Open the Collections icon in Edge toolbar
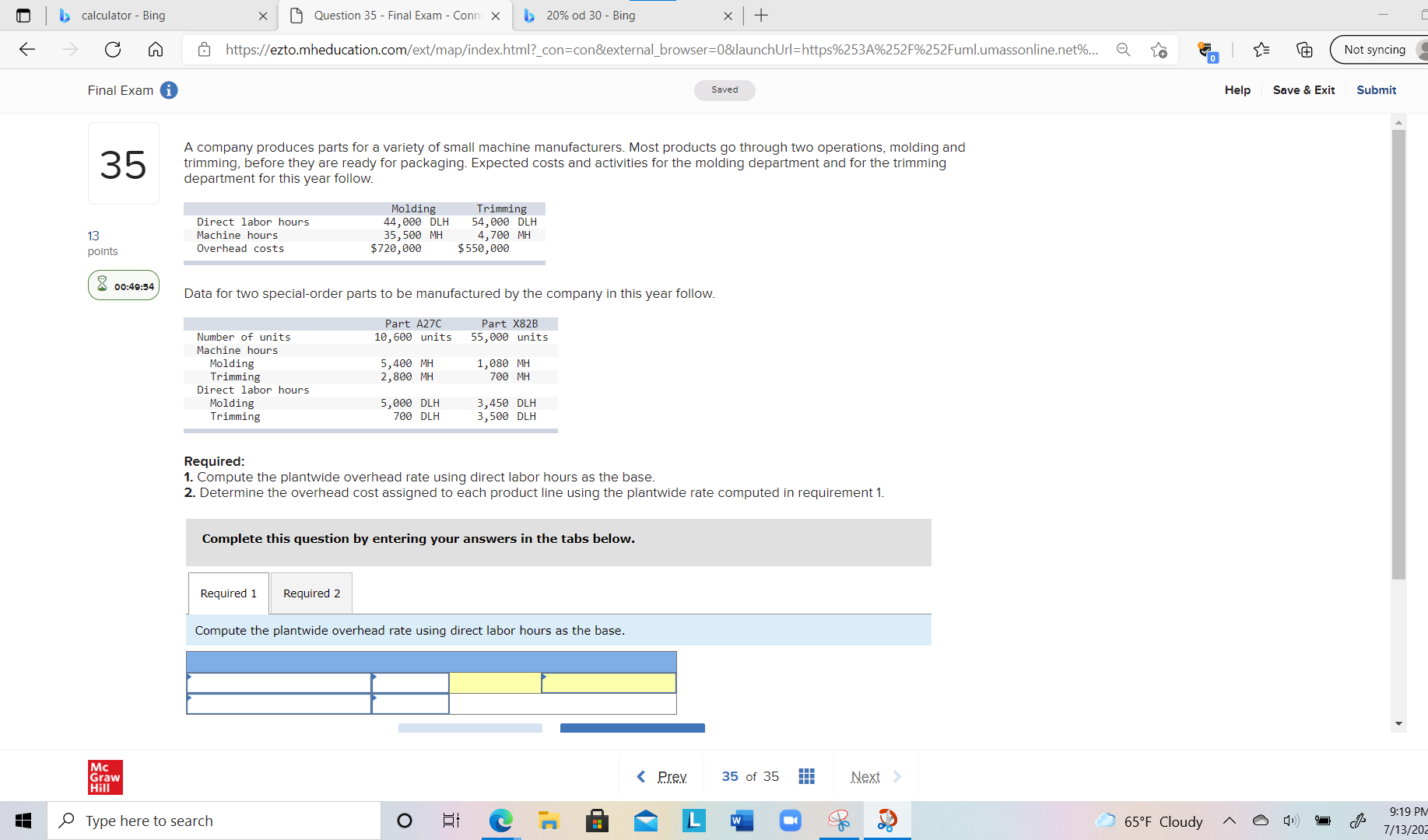The image size is (1428, 840). (x=1304, y=50)
